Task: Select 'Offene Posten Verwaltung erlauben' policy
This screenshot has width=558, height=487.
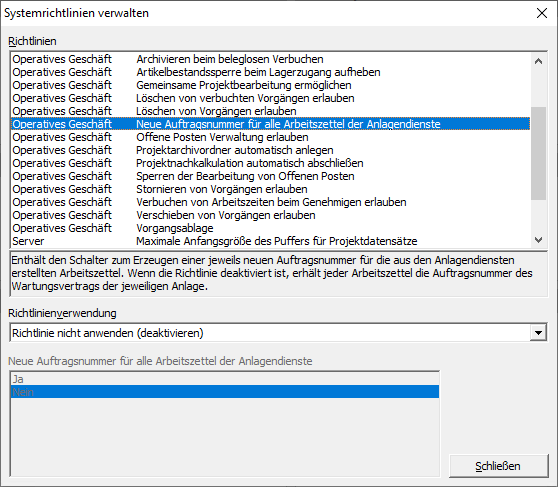Action: (270, 137)
